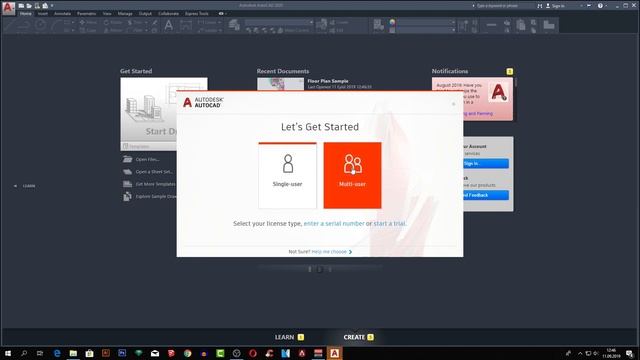Select the Dimension tool in the ribbon
This screenshot has height=360, width=640.
pyautogui.click(x=186, y=25)
